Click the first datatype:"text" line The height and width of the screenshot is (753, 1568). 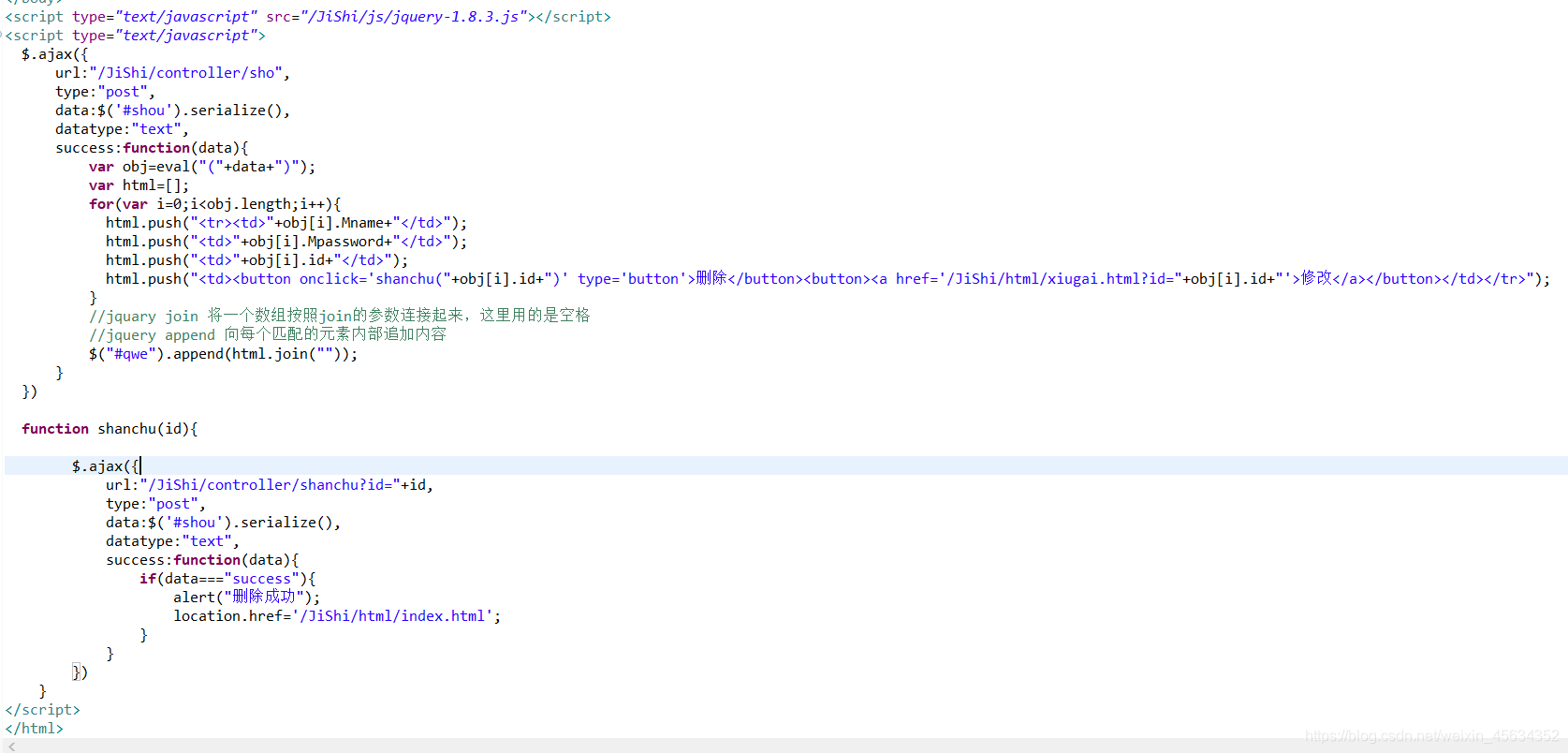(122, 129)
